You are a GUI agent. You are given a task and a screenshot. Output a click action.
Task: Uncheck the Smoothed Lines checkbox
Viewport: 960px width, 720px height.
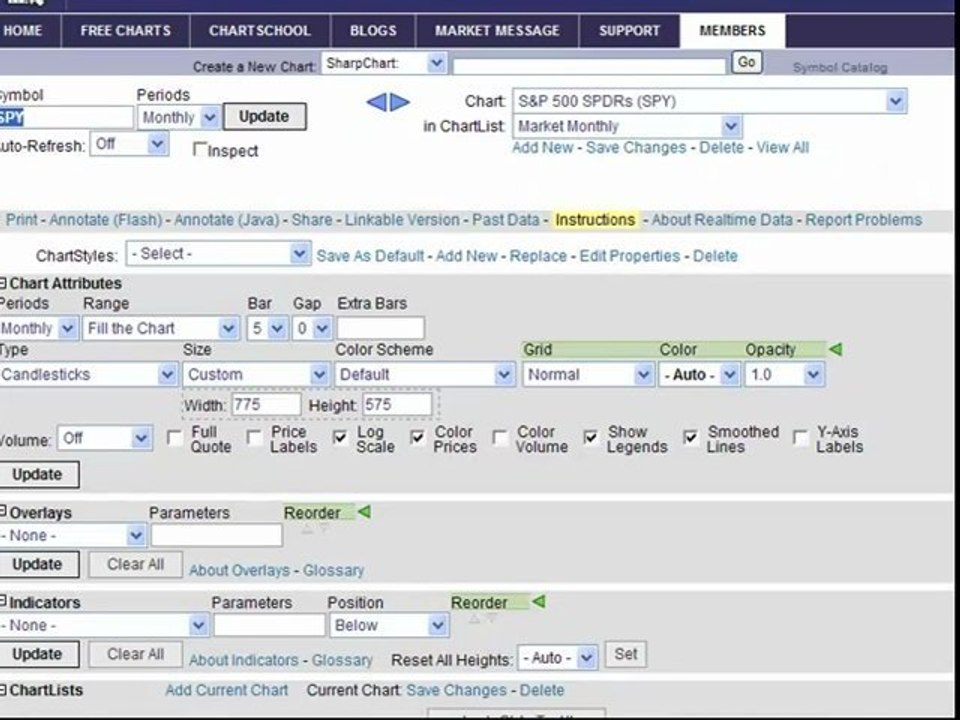(691, 438)
